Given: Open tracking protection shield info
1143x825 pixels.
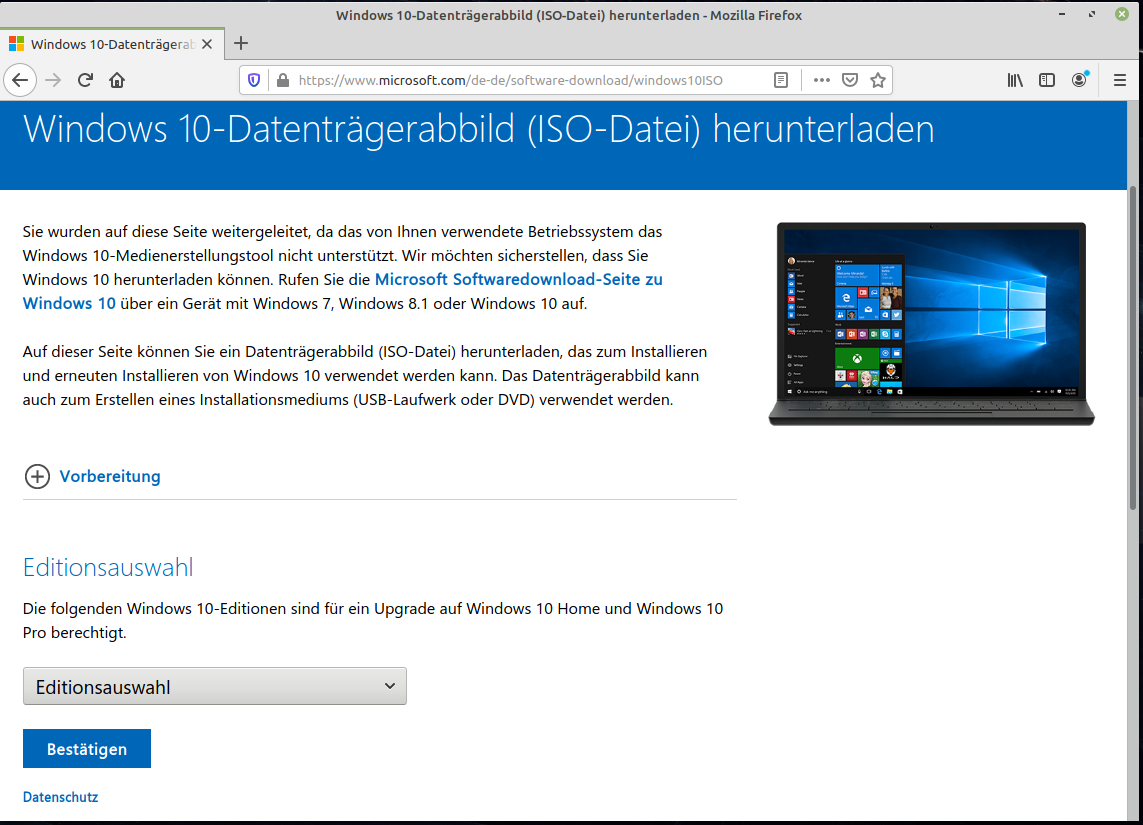Looking at the screenshot, I should coord(254,80).
